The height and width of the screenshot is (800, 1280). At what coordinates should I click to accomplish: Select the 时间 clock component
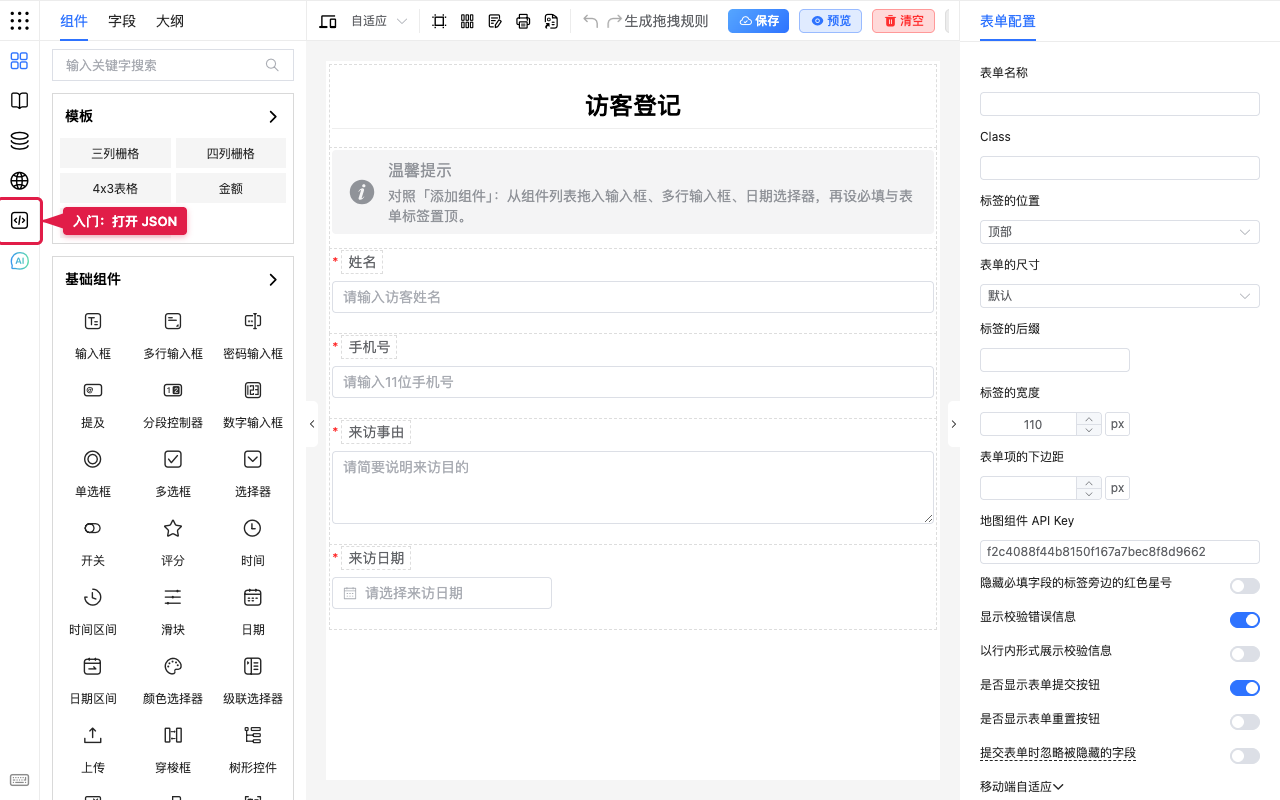[253, 542]
